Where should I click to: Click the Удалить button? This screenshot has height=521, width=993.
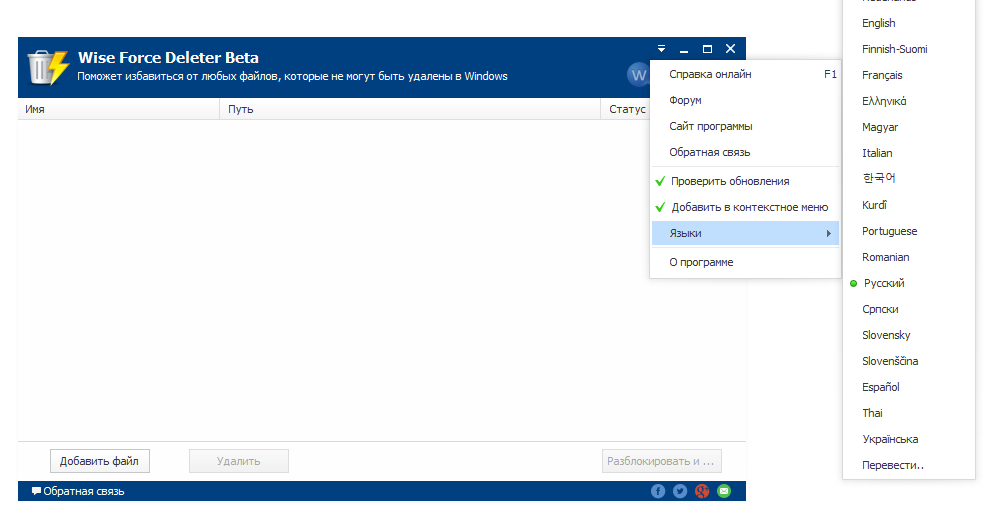pyautogui.click(x=239, y=461)
